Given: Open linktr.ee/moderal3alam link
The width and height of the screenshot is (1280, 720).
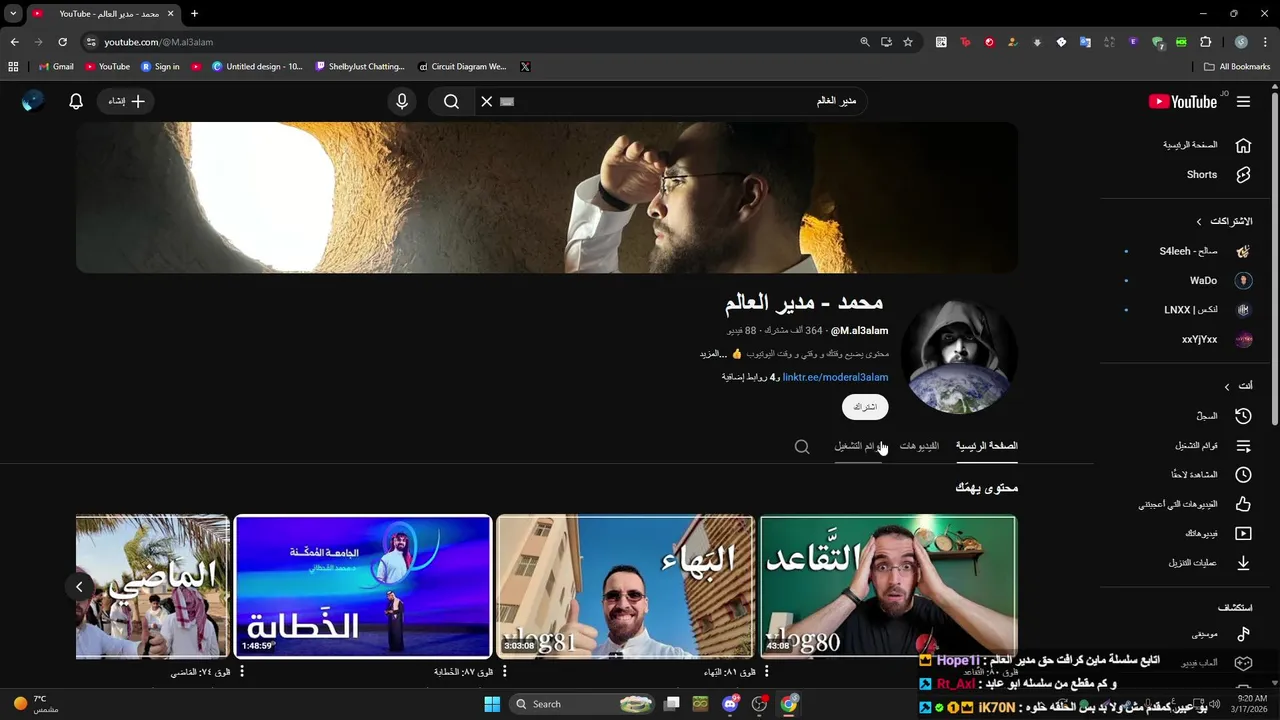Looking at the screenshot, I should tap(835, 378).
